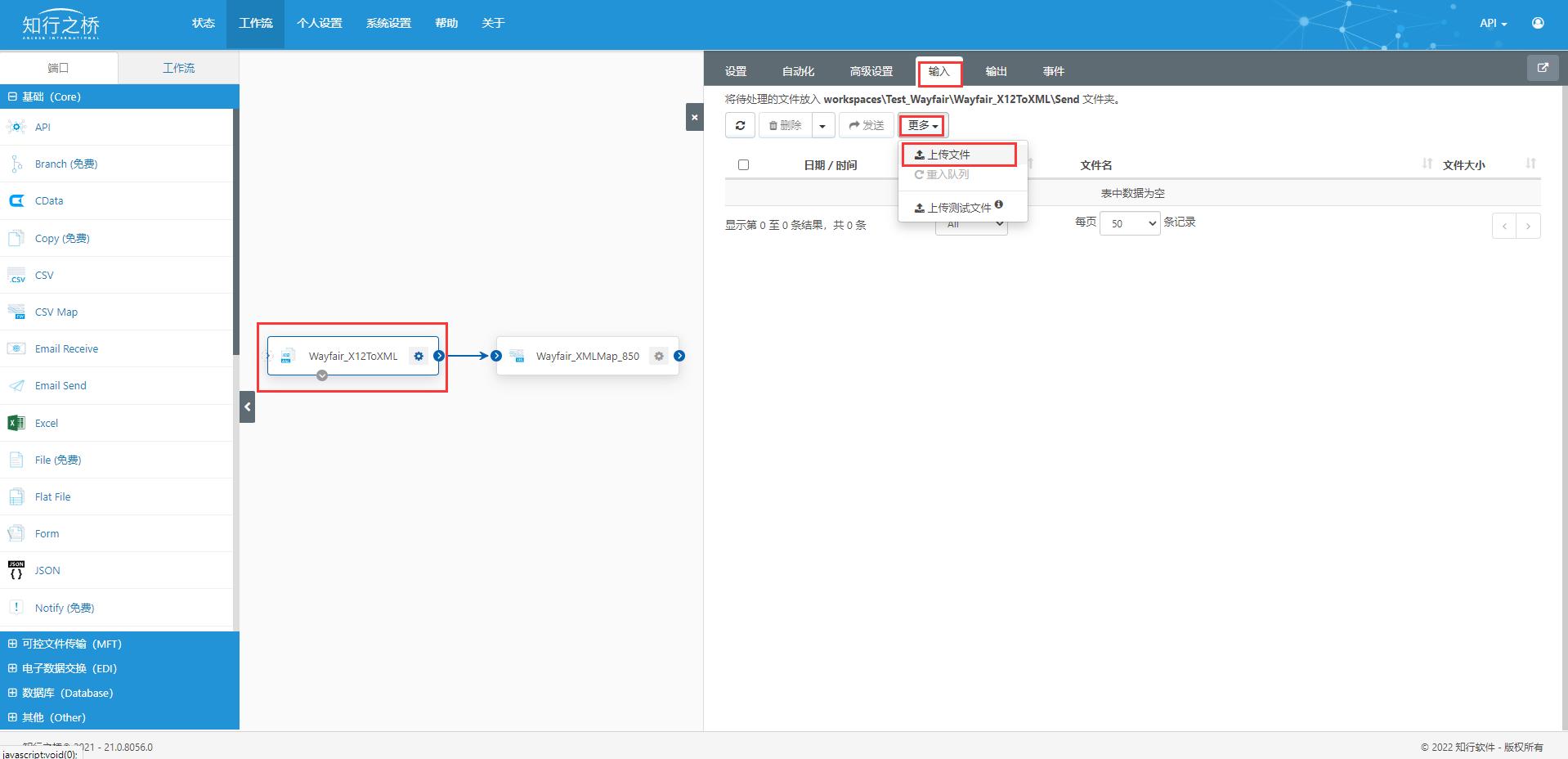Image resolution: width=1568 pixels, height=759 pixels.
Task: Select the Excel connector
Action: [x=47, y=423]
